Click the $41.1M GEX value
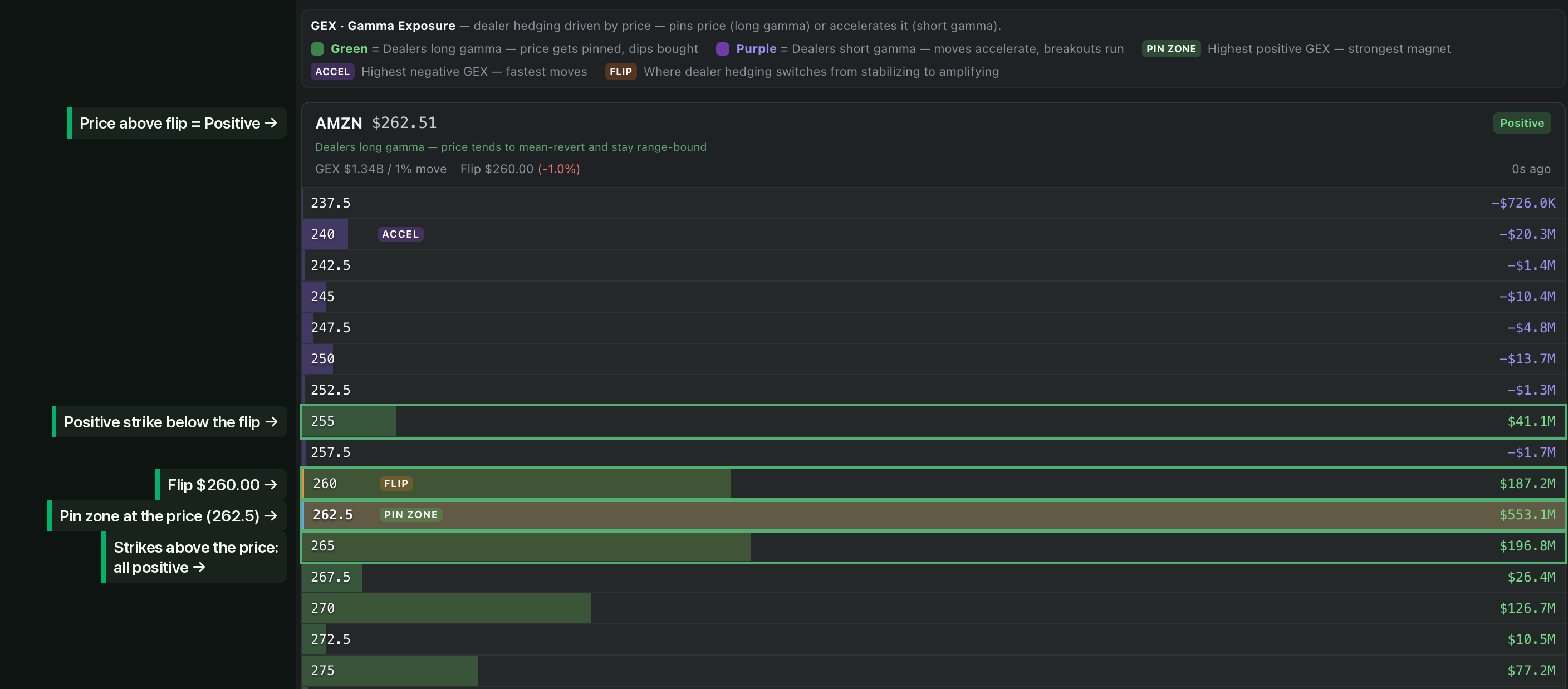1568x689 pixels. pyautogui.click(x=1531, y=421)
